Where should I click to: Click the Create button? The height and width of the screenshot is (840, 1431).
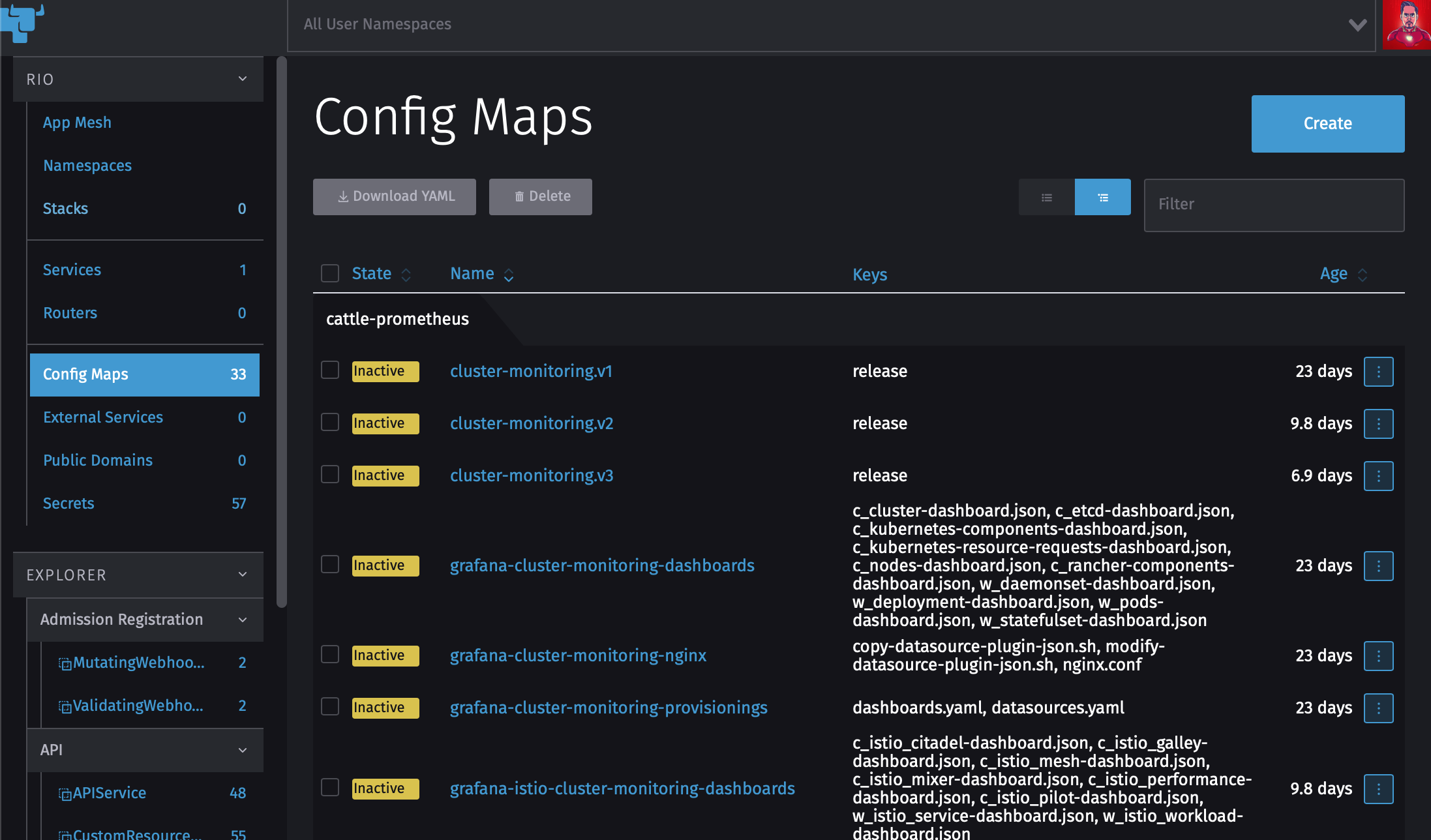coord(1327,123)
